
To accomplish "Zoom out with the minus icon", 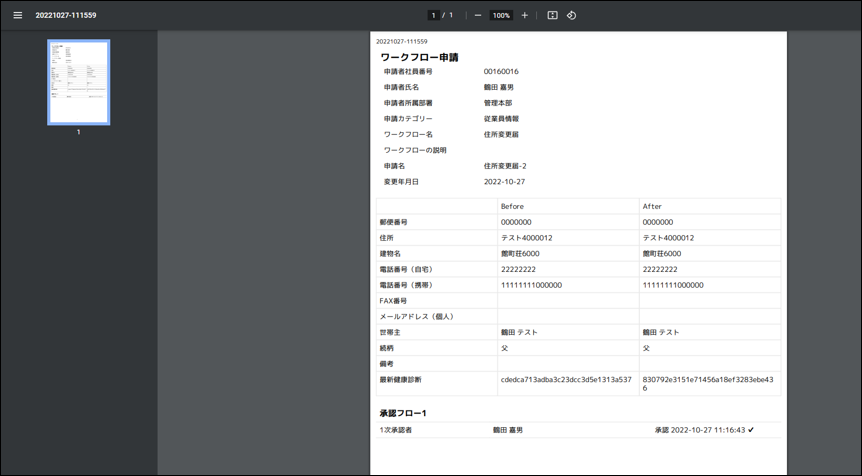I will coord(478,15).
